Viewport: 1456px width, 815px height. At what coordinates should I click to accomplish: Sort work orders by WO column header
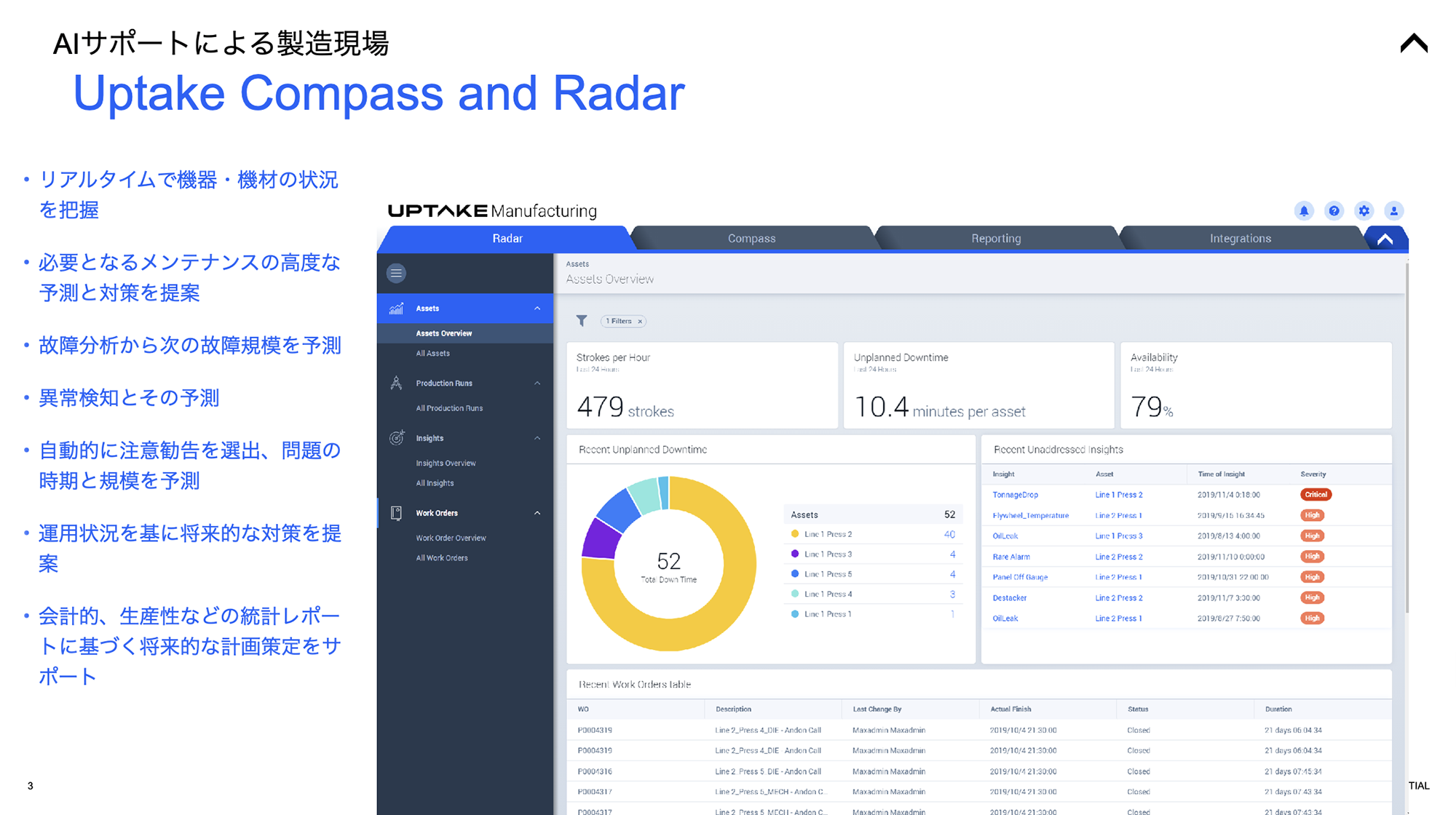pyautogui.click(x=583, y=709)
